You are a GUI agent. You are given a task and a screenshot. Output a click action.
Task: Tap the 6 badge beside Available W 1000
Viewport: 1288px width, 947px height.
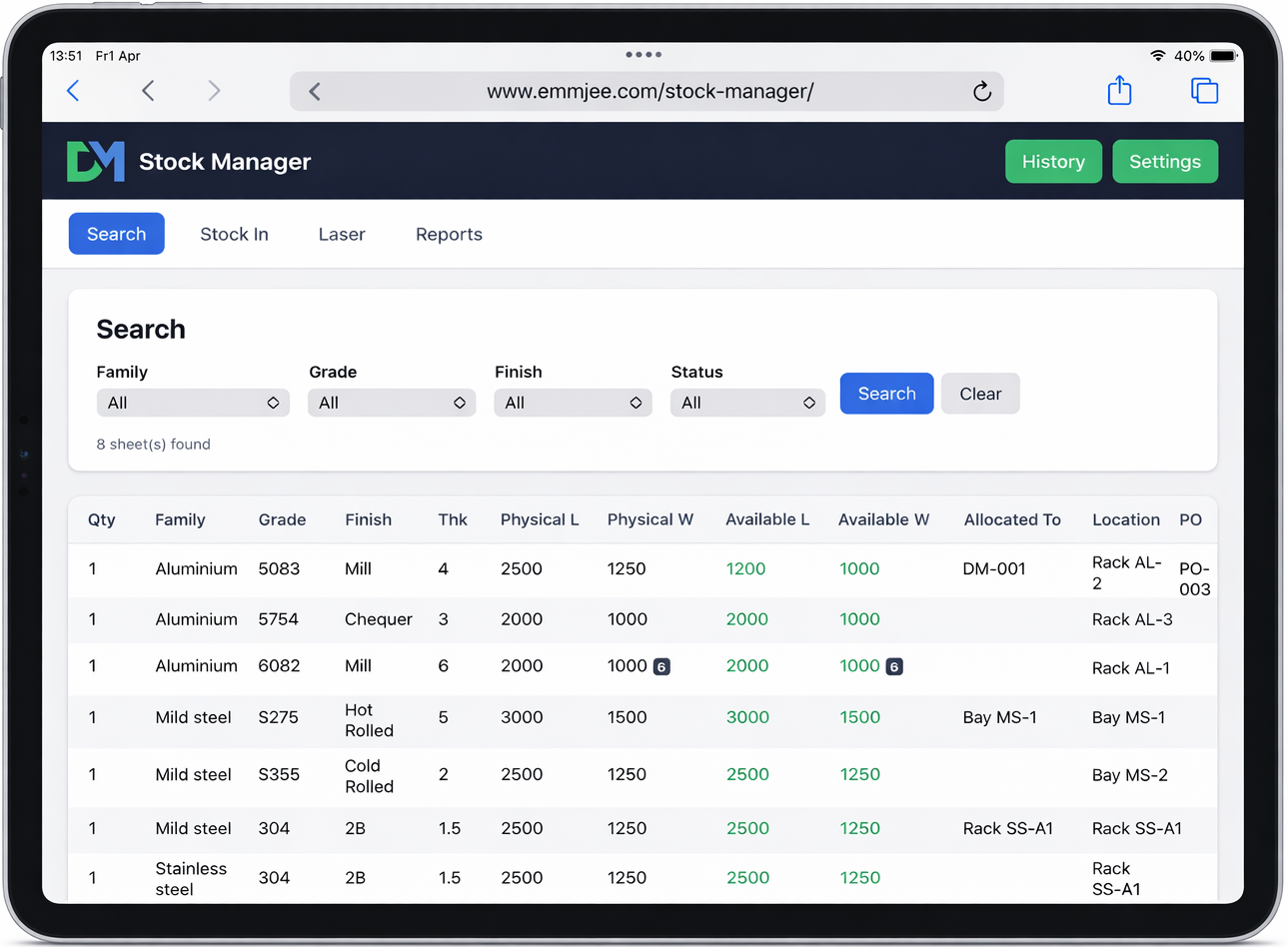point(894,666)
